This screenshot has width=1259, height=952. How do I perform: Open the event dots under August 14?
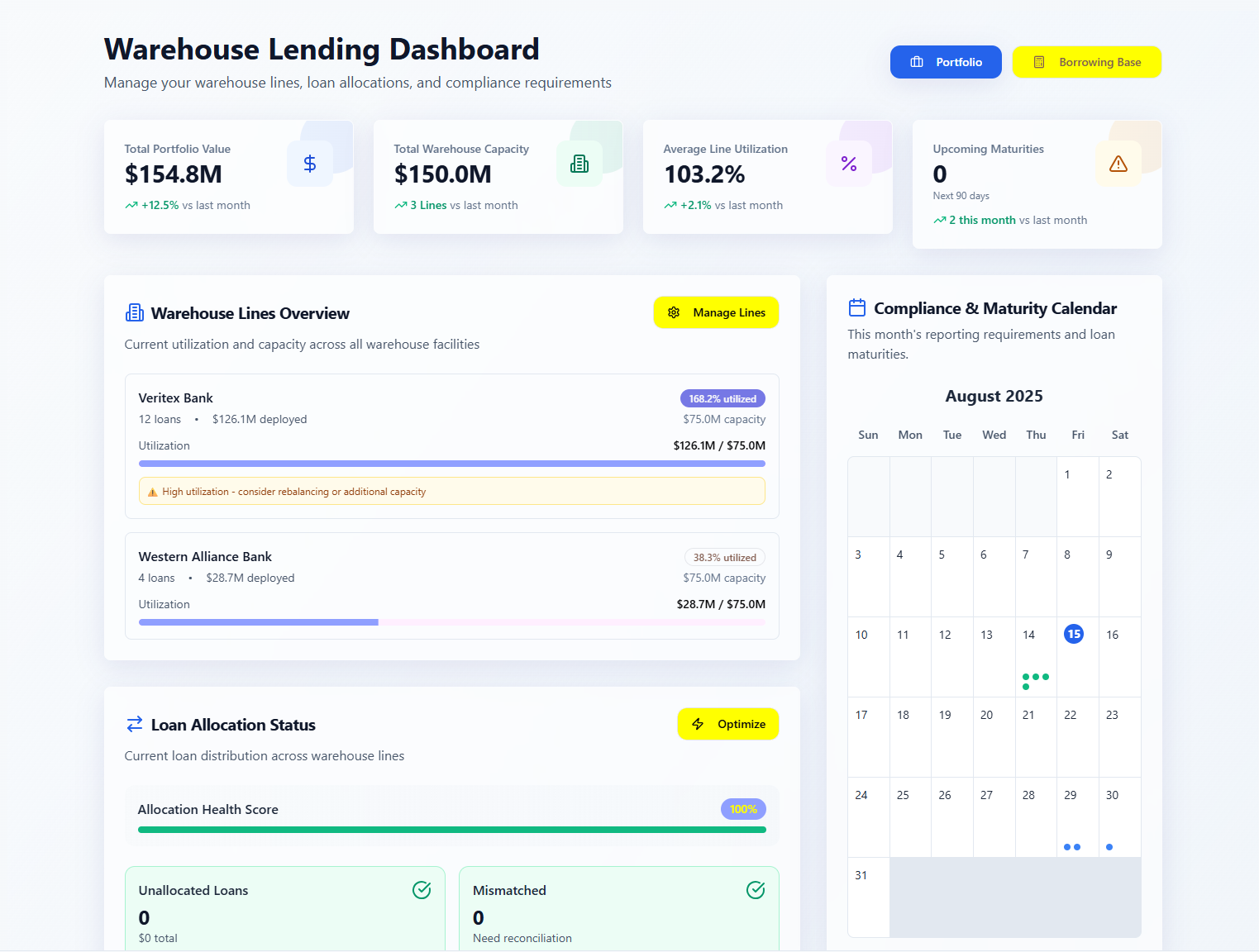coord(1036,678)
